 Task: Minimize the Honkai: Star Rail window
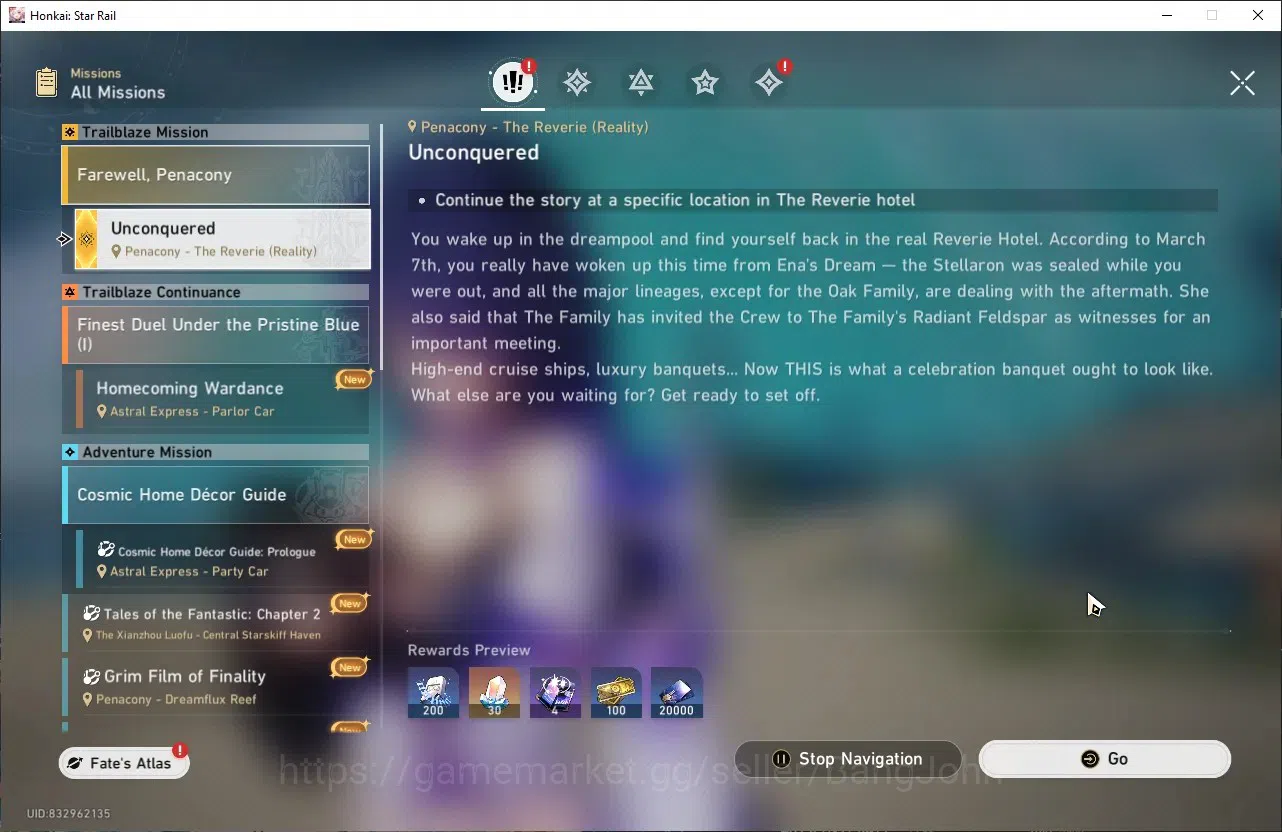click(1166, 15)
